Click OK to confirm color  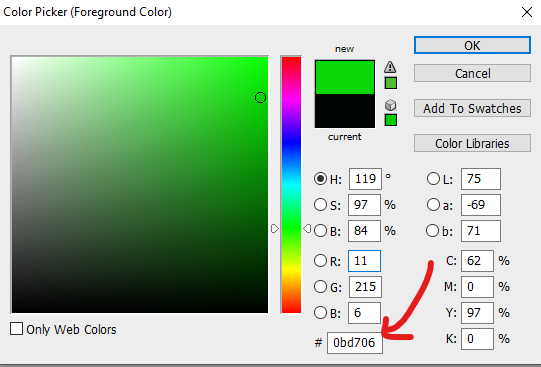[472, 45]
